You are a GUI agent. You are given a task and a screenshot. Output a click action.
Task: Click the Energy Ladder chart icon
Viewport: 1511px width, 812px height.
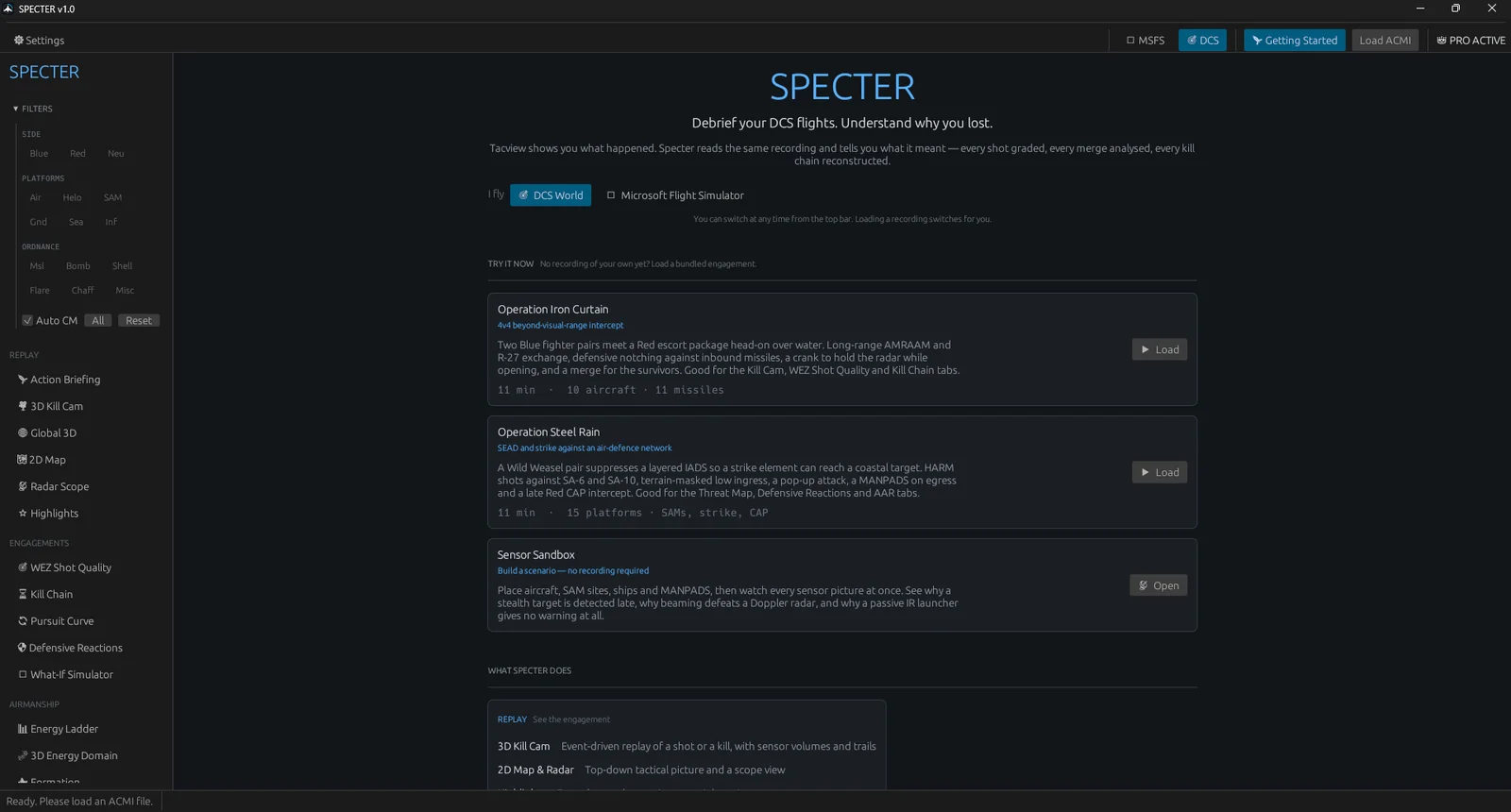[x=23, y=729]
